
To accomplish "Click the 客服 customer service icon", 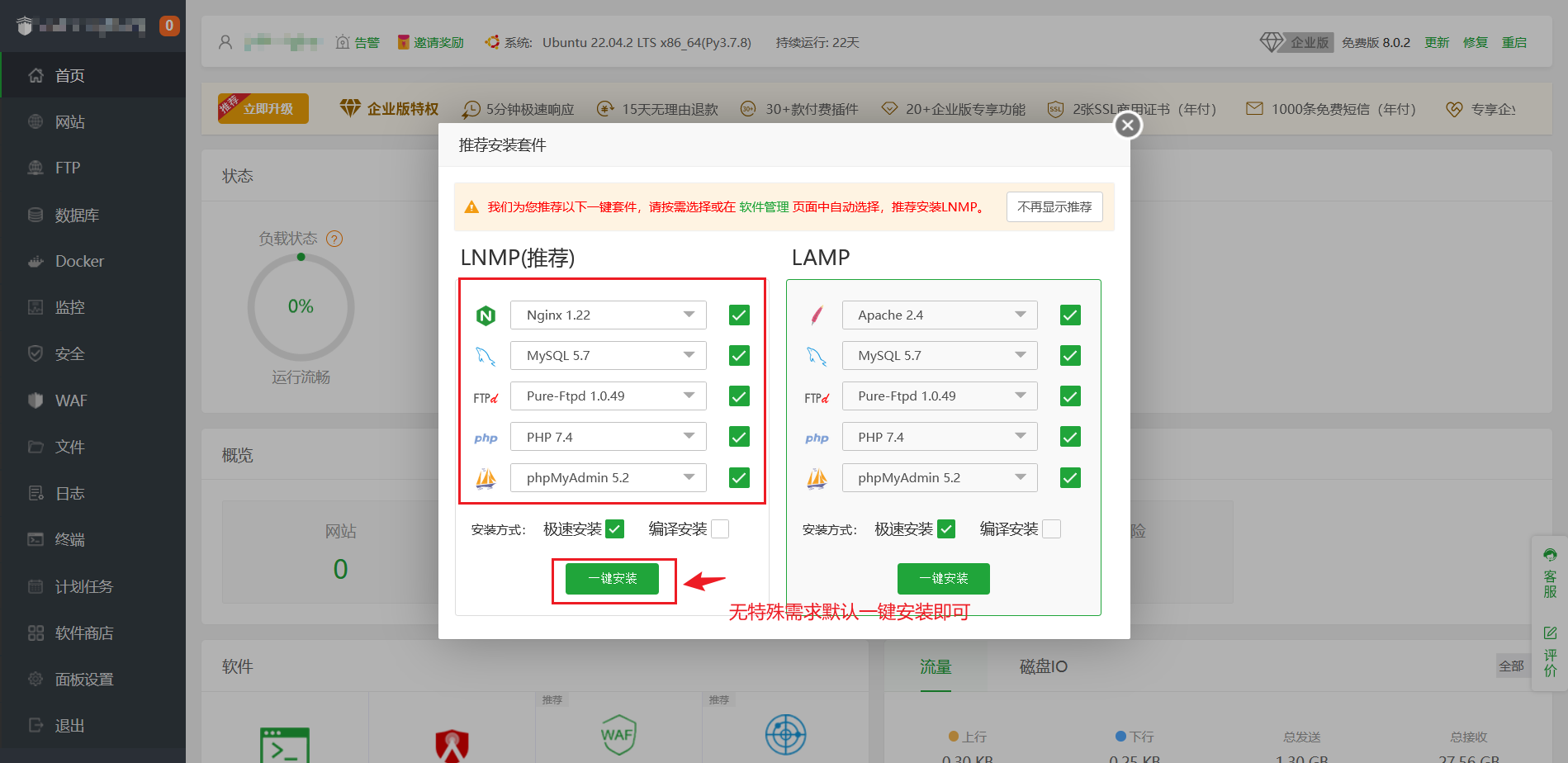I will [1550, 555].
